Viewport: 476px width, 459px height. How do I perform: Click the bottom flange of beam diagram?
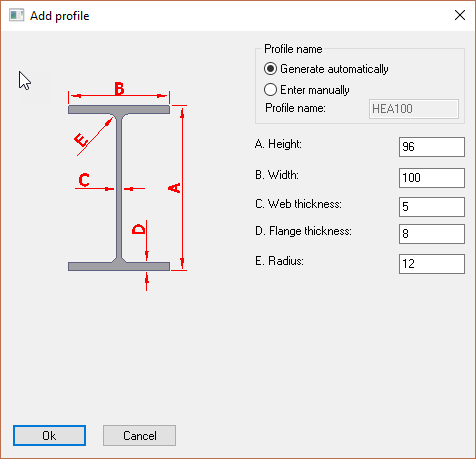click(x=119, y=266)
